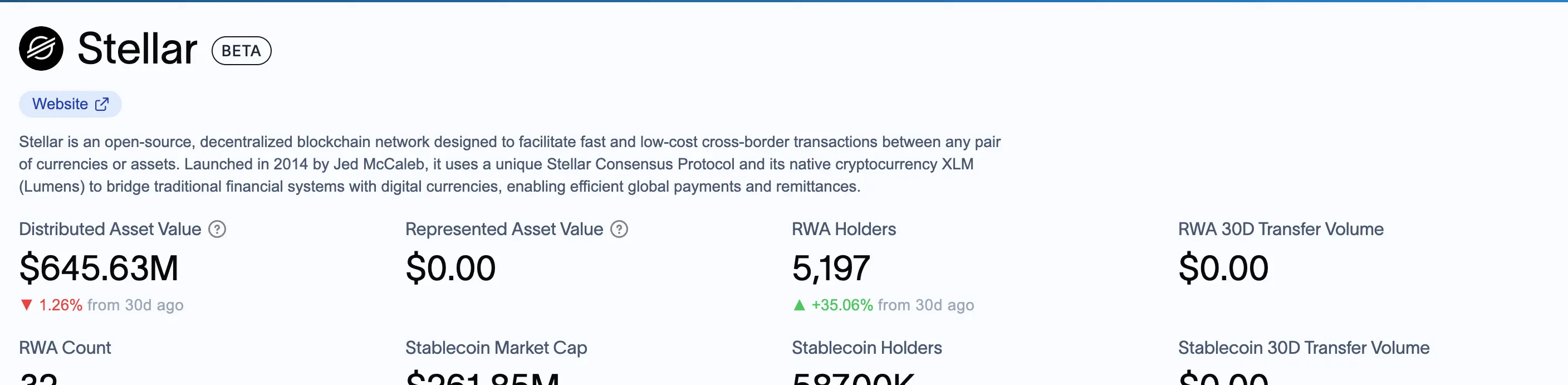The image size is (1568, 385).
Task: Click the red down triangle indicator
Action: pyautogui.click(x=26, y=305)
